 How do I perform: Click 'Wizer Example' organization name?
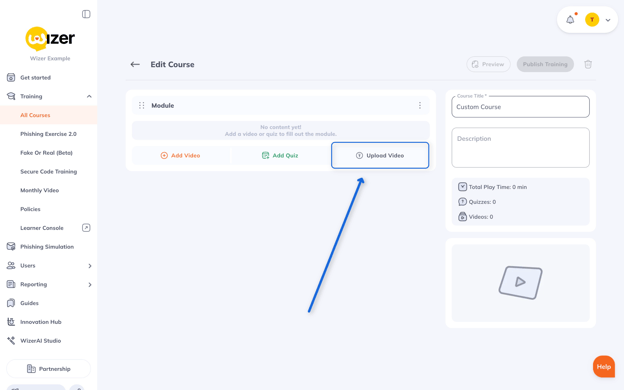click(x=50, y=58)
